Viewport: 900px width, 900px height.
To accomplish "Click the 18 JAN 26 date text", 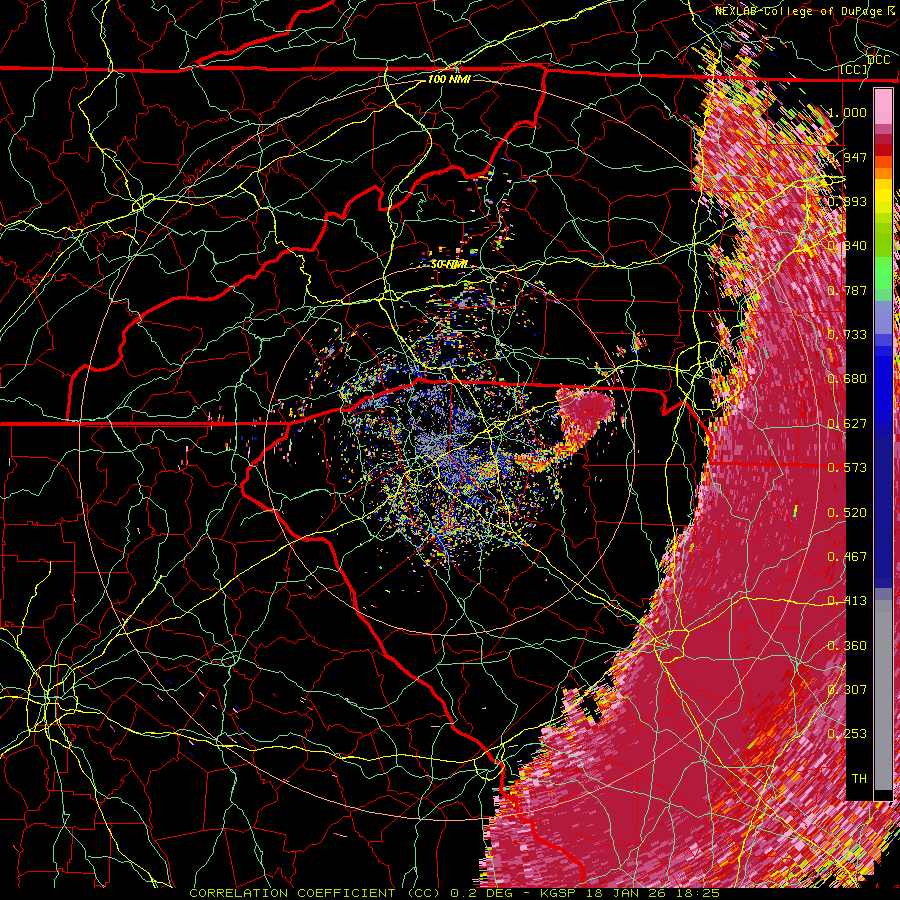I will coord(625,893).
